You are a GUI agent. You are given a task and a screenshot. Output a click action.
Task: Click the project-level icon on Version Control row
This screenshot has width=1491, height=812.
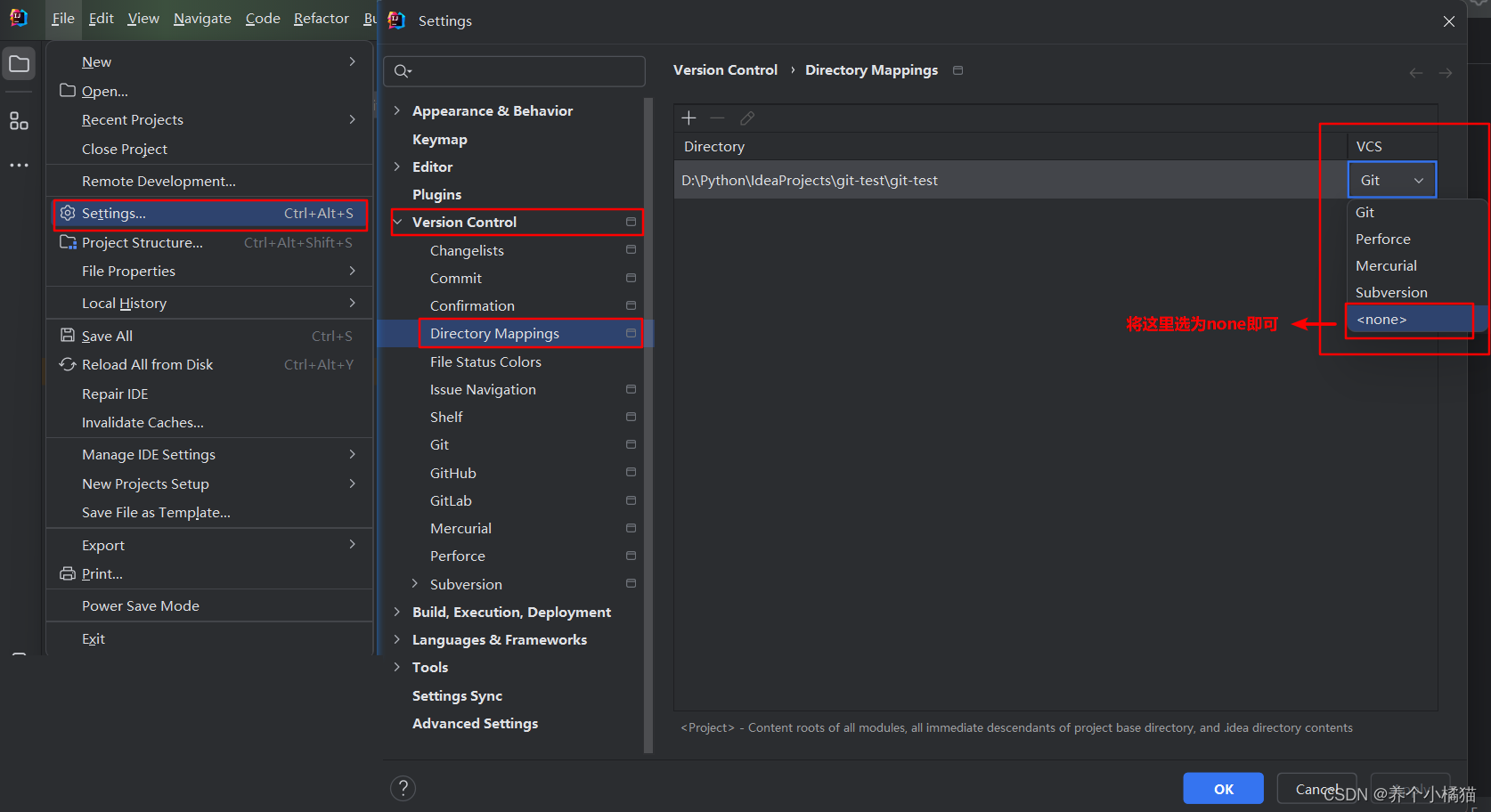(631, 222)
